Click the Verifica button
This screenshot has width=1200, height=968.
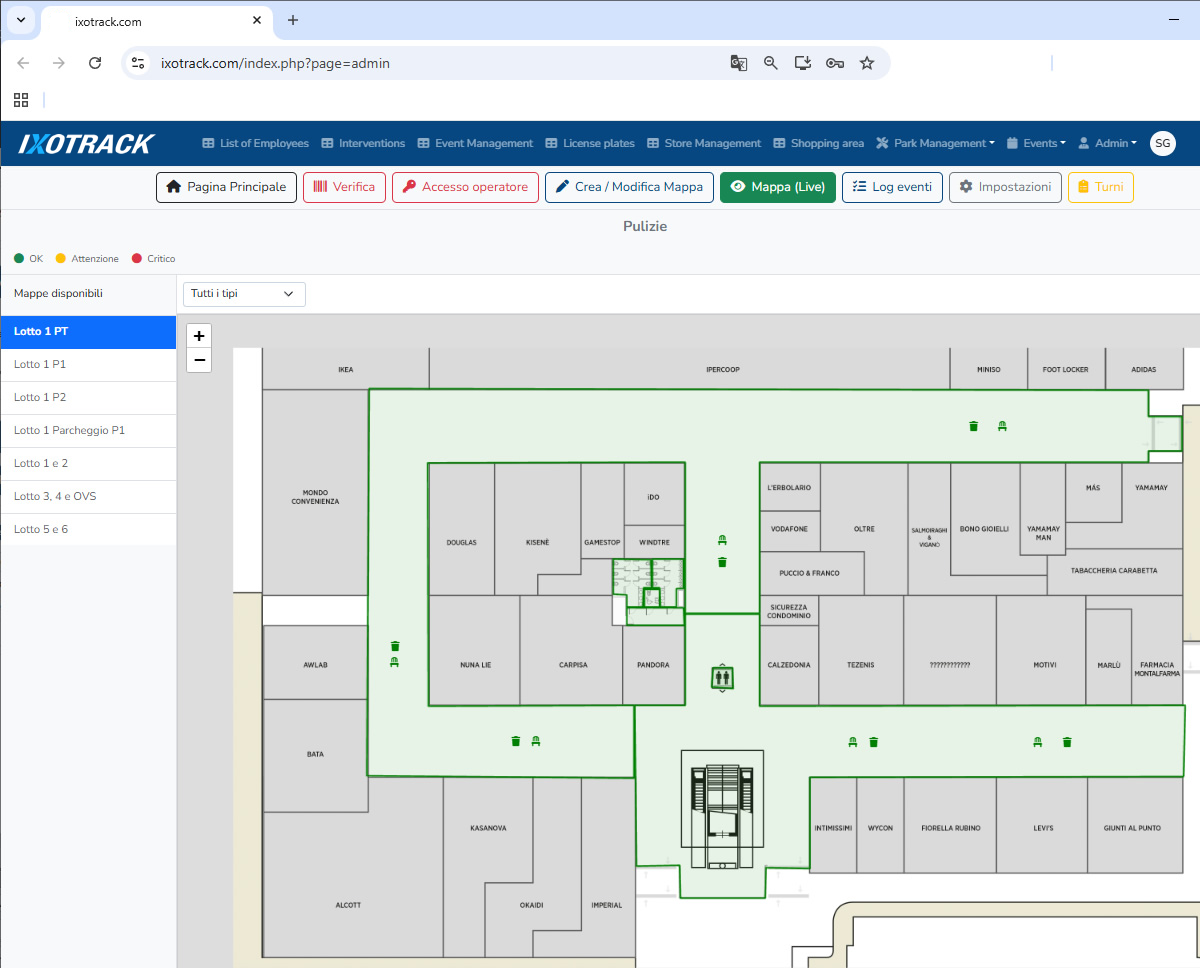pyautogui.click(x=344, y=187)
